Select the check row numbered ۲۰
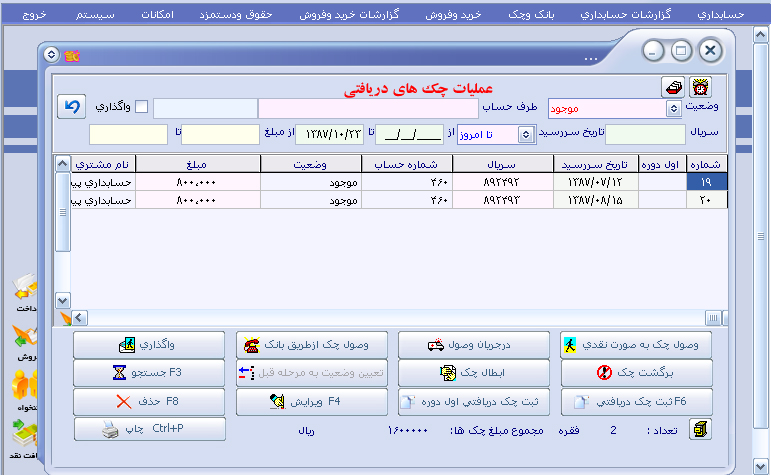Screen dimensions: 771x475 (706, 200)
